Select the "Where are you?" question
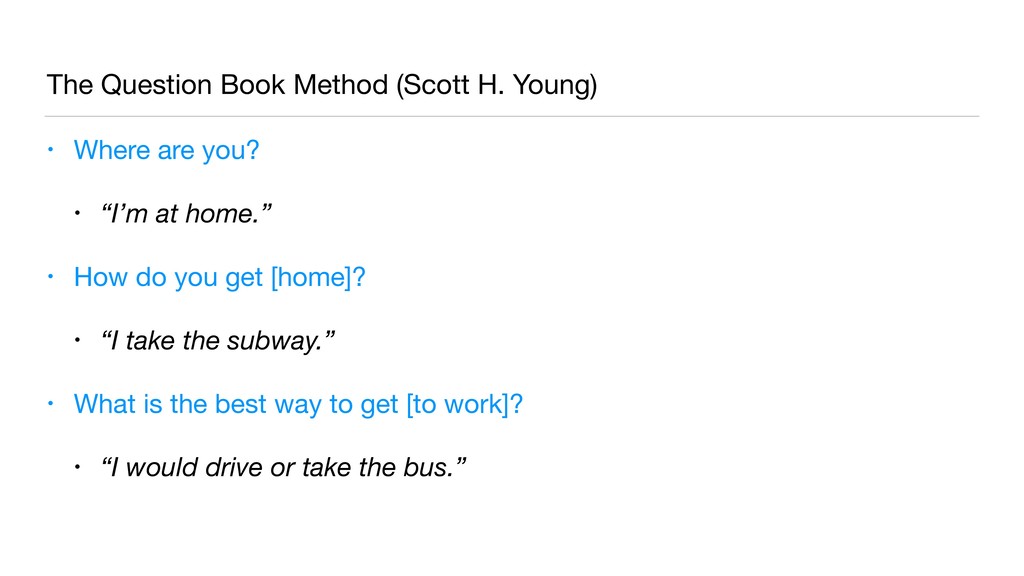The width and height of the screenshot is (1024, 576). click(x=167, y=150)
